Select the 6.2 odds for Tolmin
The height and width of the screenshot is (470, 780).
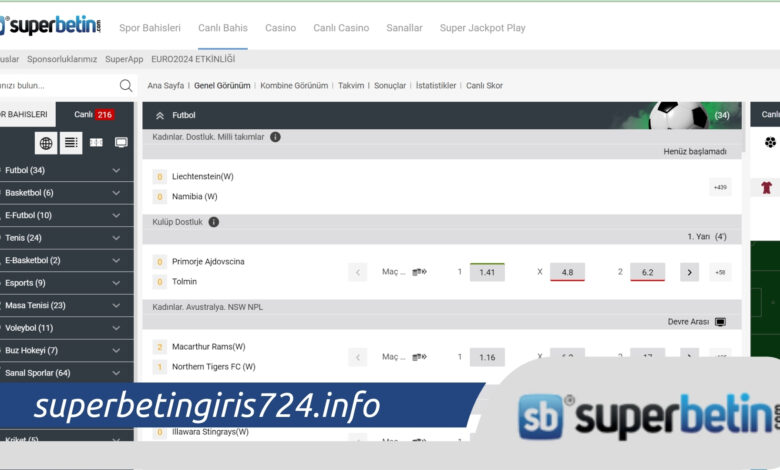[647, 272]
